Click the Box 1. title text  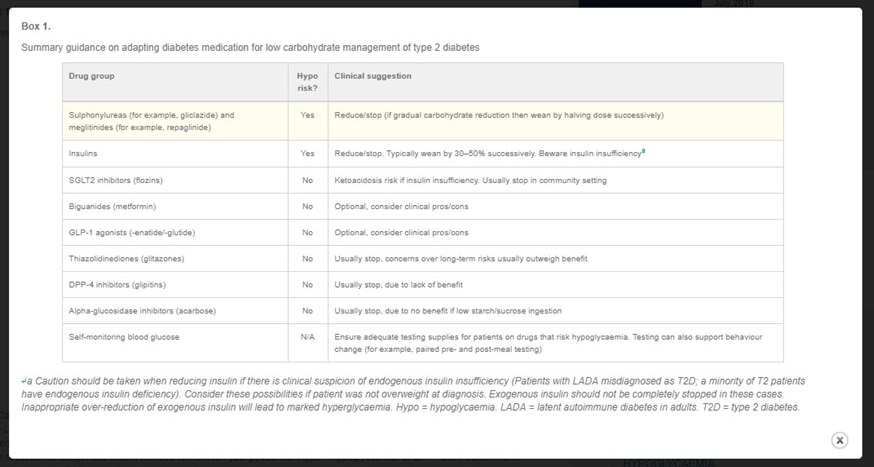click(x=36, y=26)
